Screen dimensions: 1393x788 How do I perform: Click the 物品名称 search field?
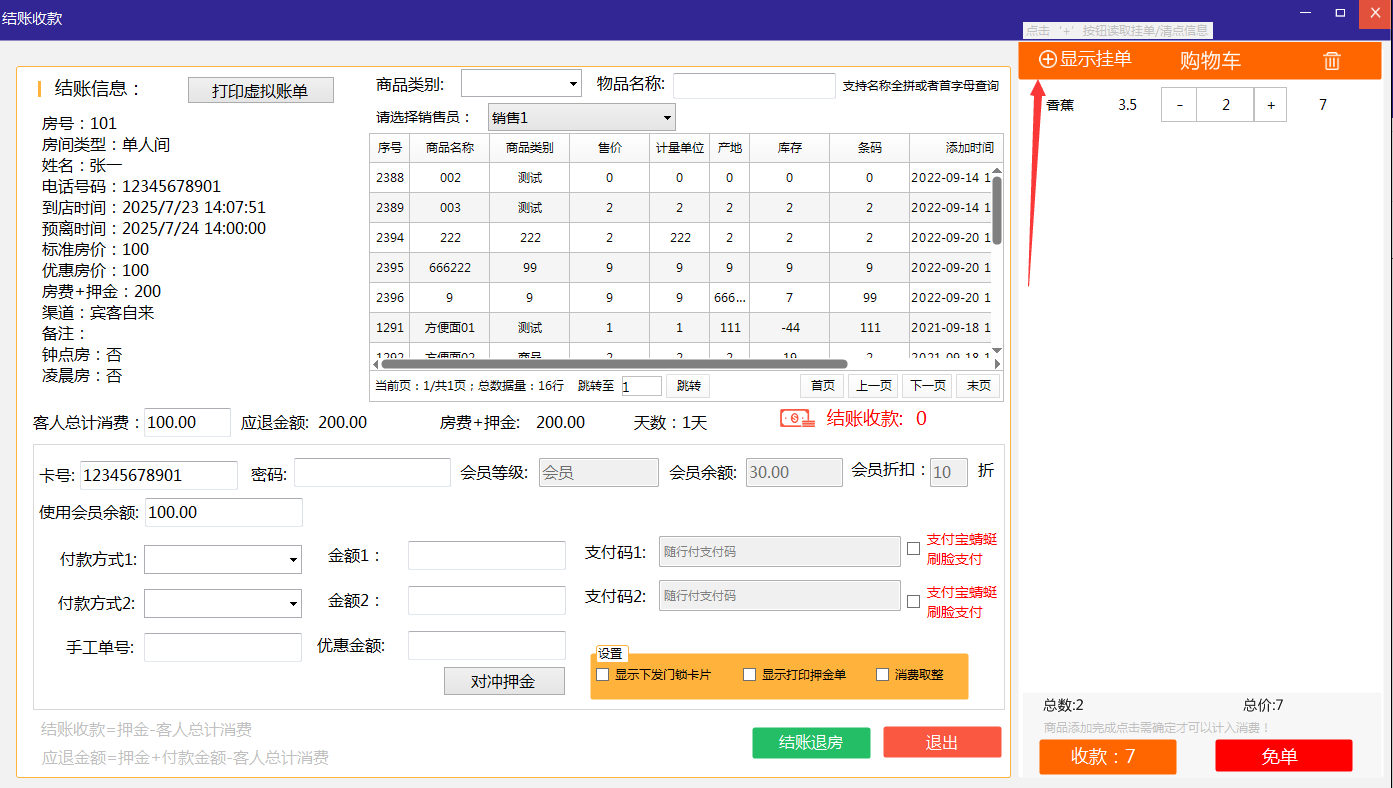[754, 85]
